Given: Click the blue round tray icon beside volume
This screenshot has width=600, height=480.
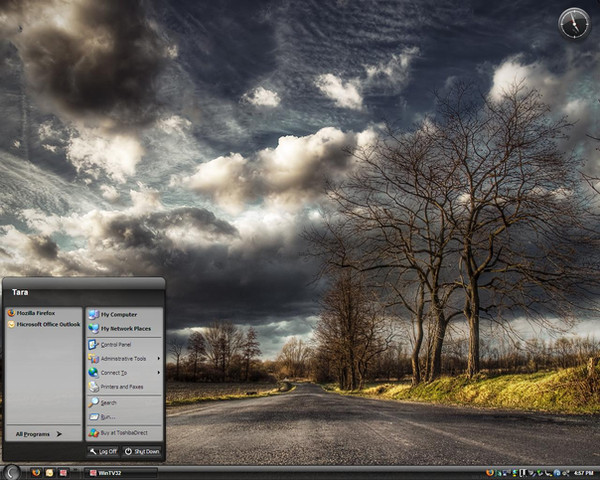Looking at the screenshot, I should pos(557,473).
